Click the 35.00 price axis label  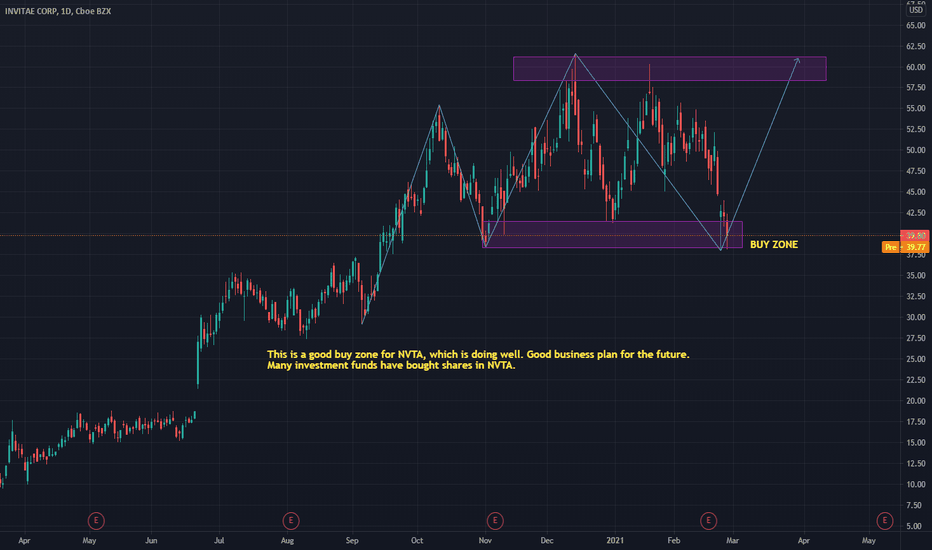[915, 275]
